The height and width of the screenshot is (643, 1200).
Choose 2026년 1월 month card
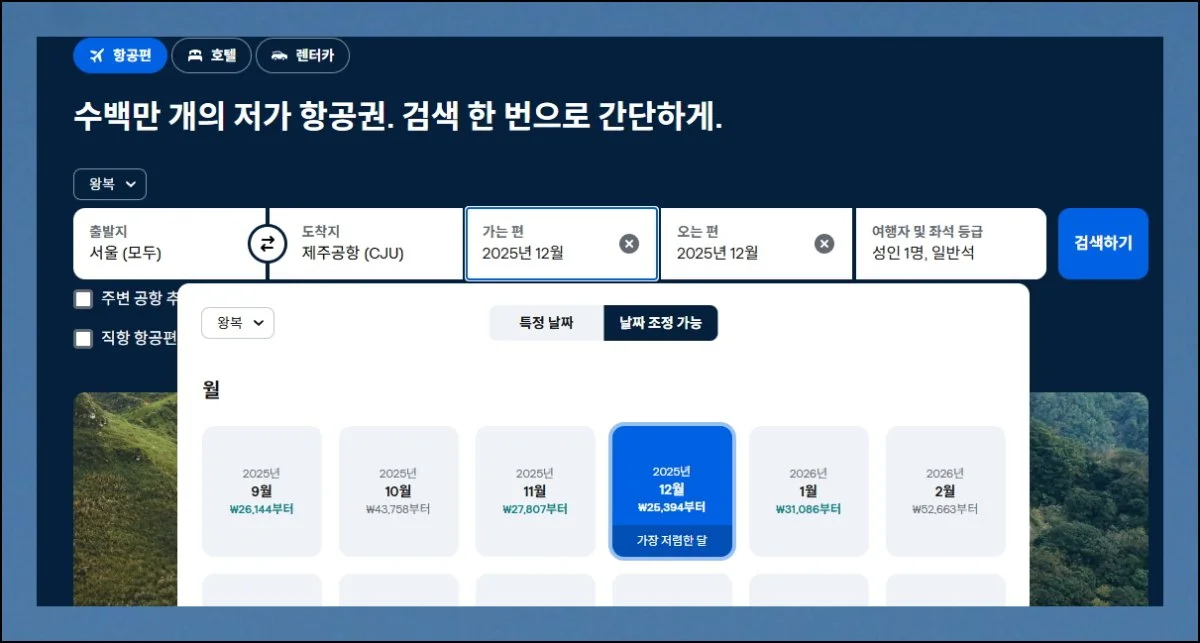click(x=808, y=491)
